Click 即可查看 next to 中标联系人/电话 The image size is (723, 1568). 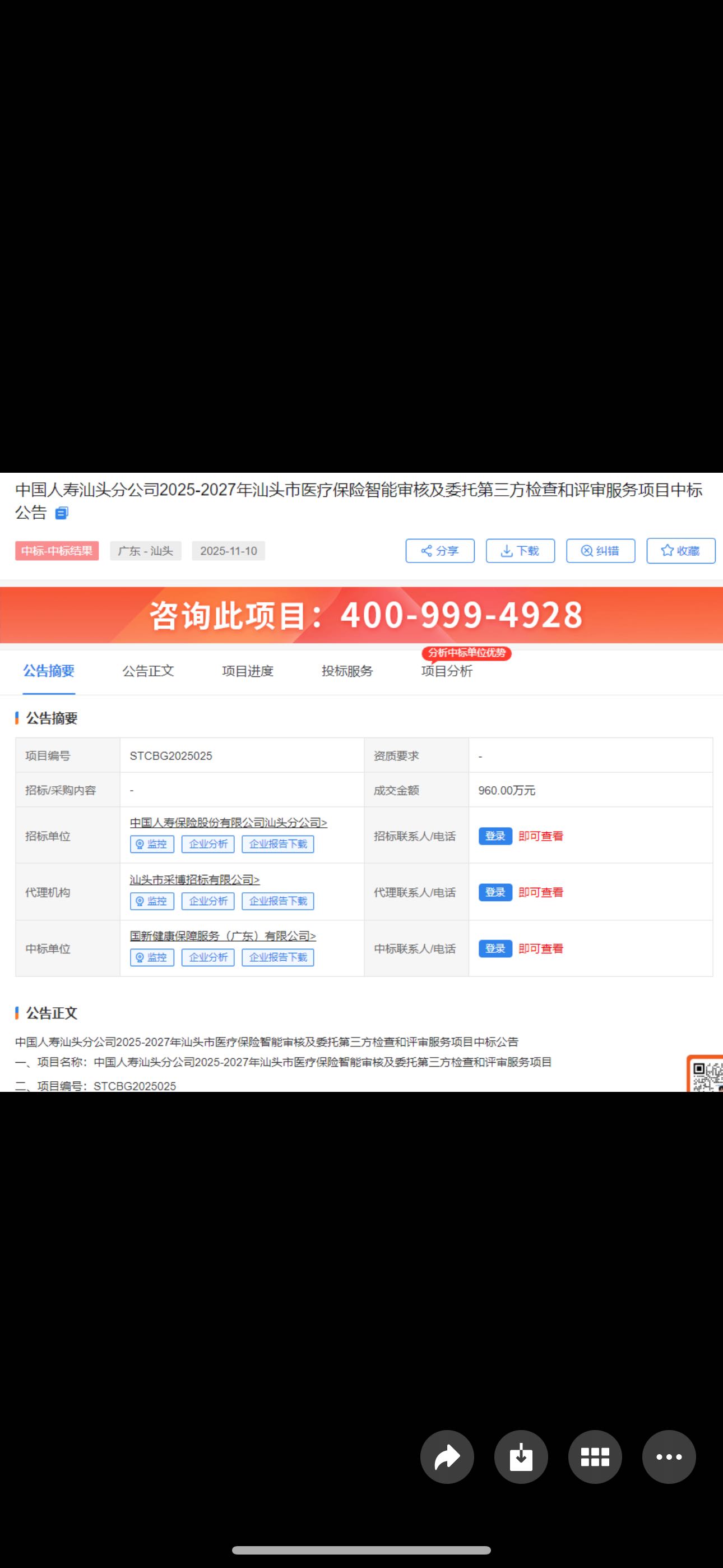point(541,948)
